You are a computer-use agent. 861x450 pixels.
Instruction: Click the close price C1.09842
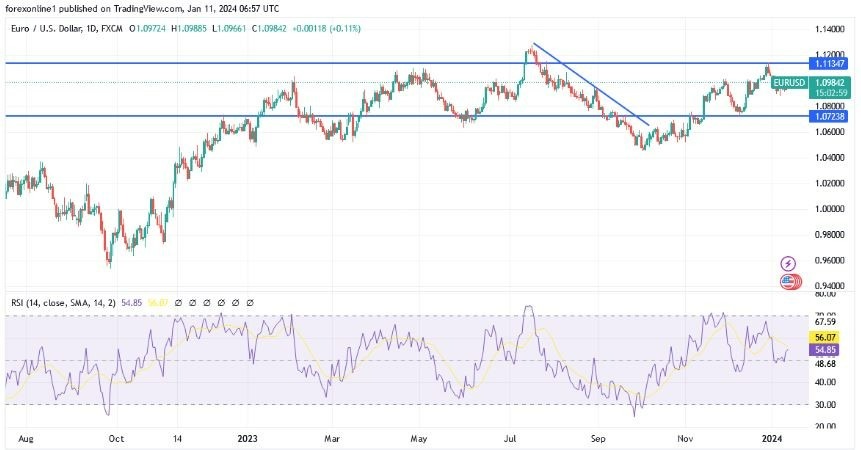(269, 29)
